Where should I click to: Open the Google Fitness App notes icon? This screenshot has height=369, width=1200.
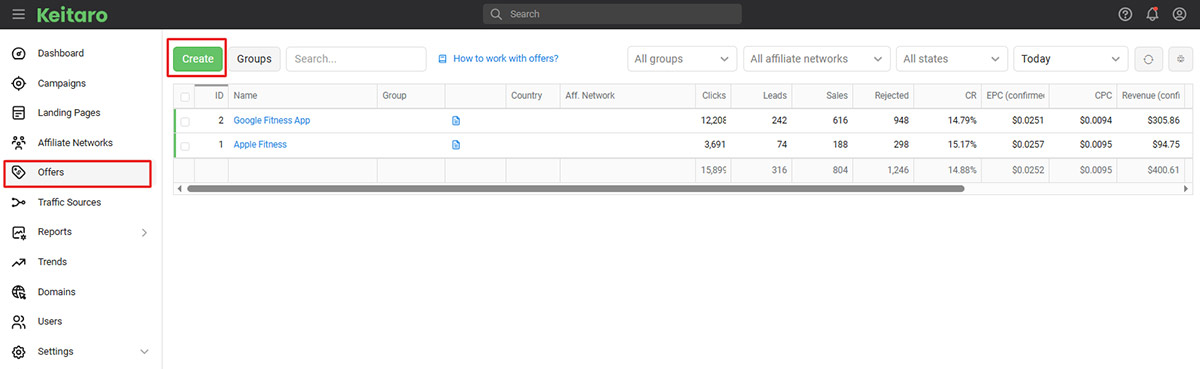pos(456,120)
